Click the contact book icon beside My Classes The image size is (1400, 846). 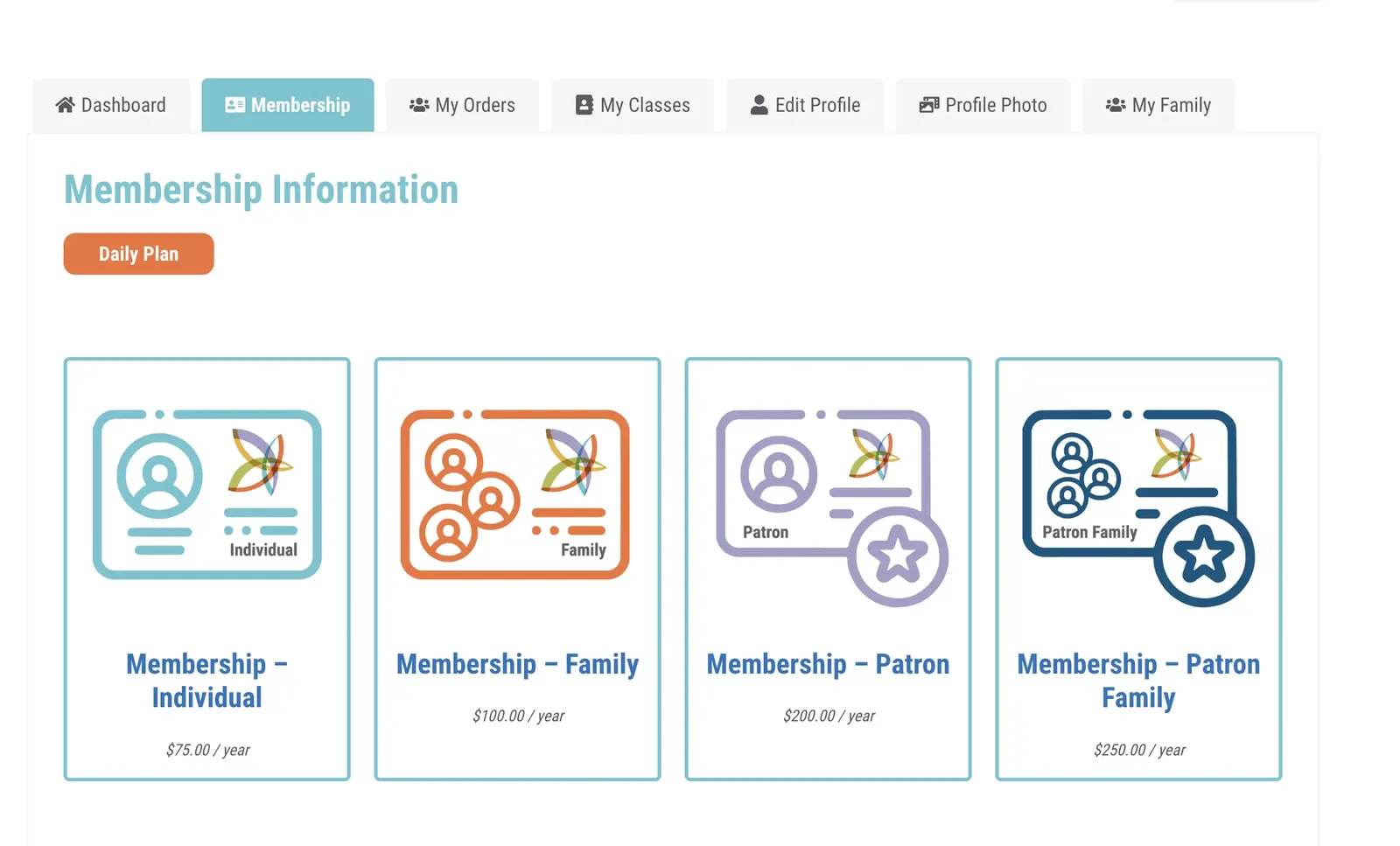click(x=584, y=105)
